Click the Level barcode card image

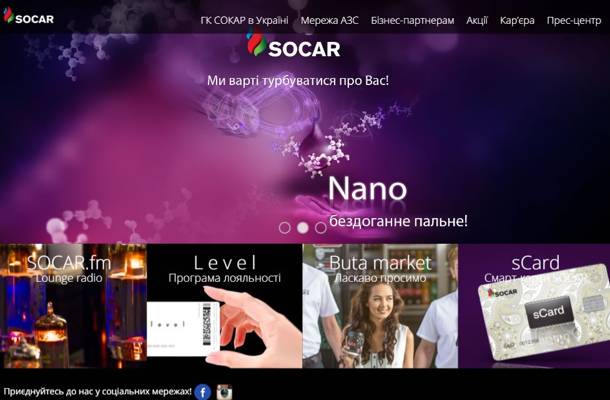(x=183, y=329)
